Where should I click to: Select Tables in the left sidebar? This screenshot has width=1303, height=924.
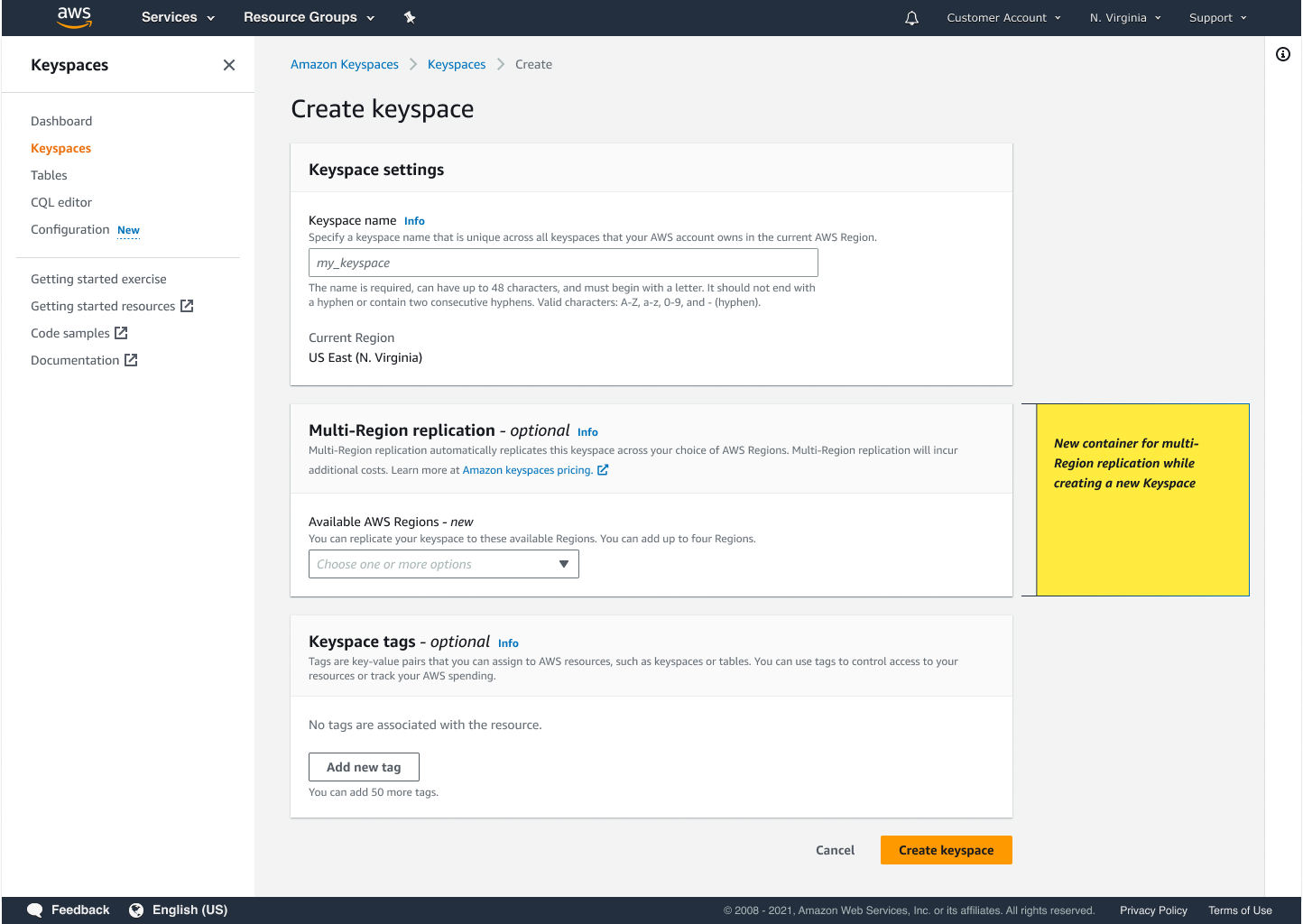tap(49, 175)
